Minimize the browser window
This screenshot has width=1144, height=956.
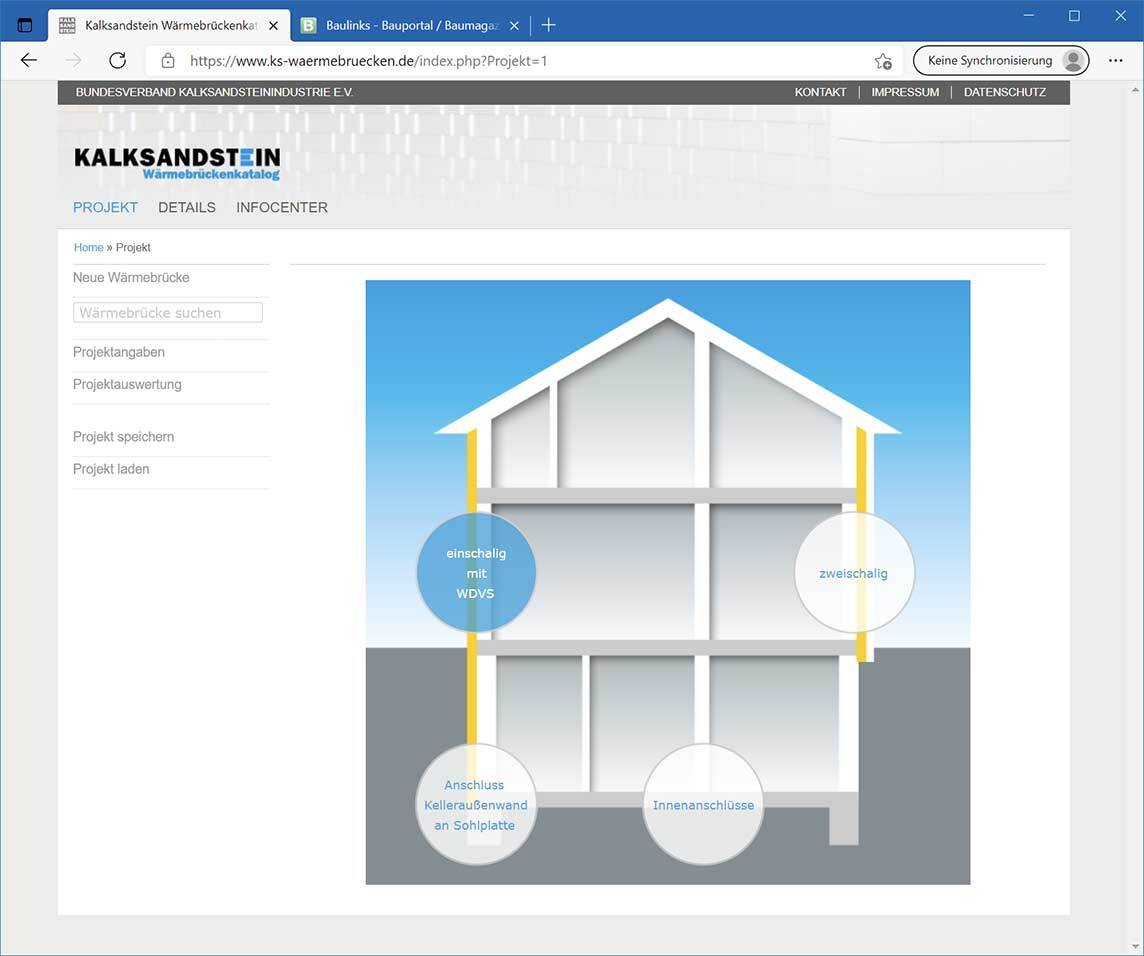tap(1029, 16)
